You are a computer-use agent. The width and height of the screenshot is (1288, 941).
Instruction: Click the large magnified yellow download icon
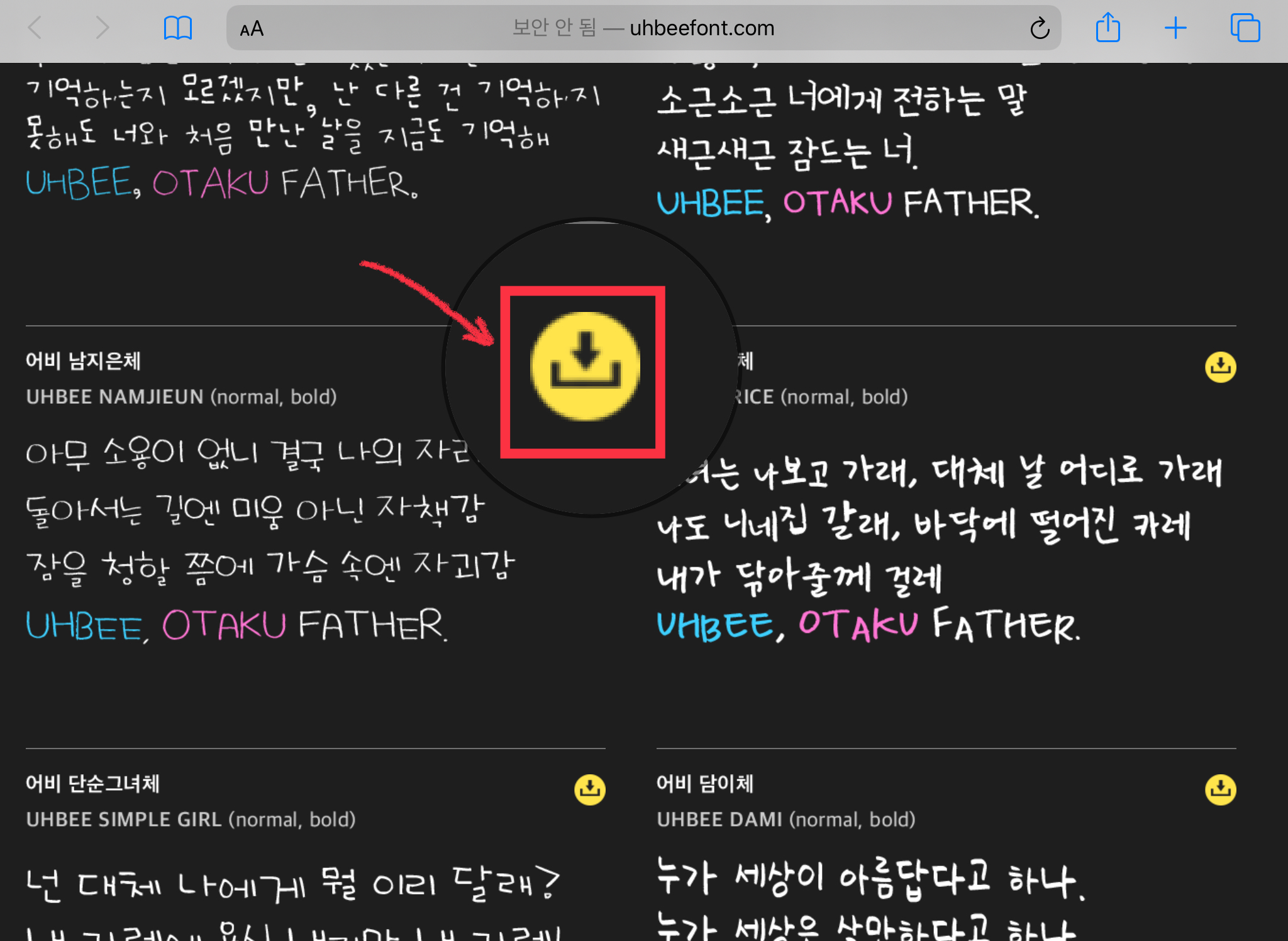click(x=585, y=367)
